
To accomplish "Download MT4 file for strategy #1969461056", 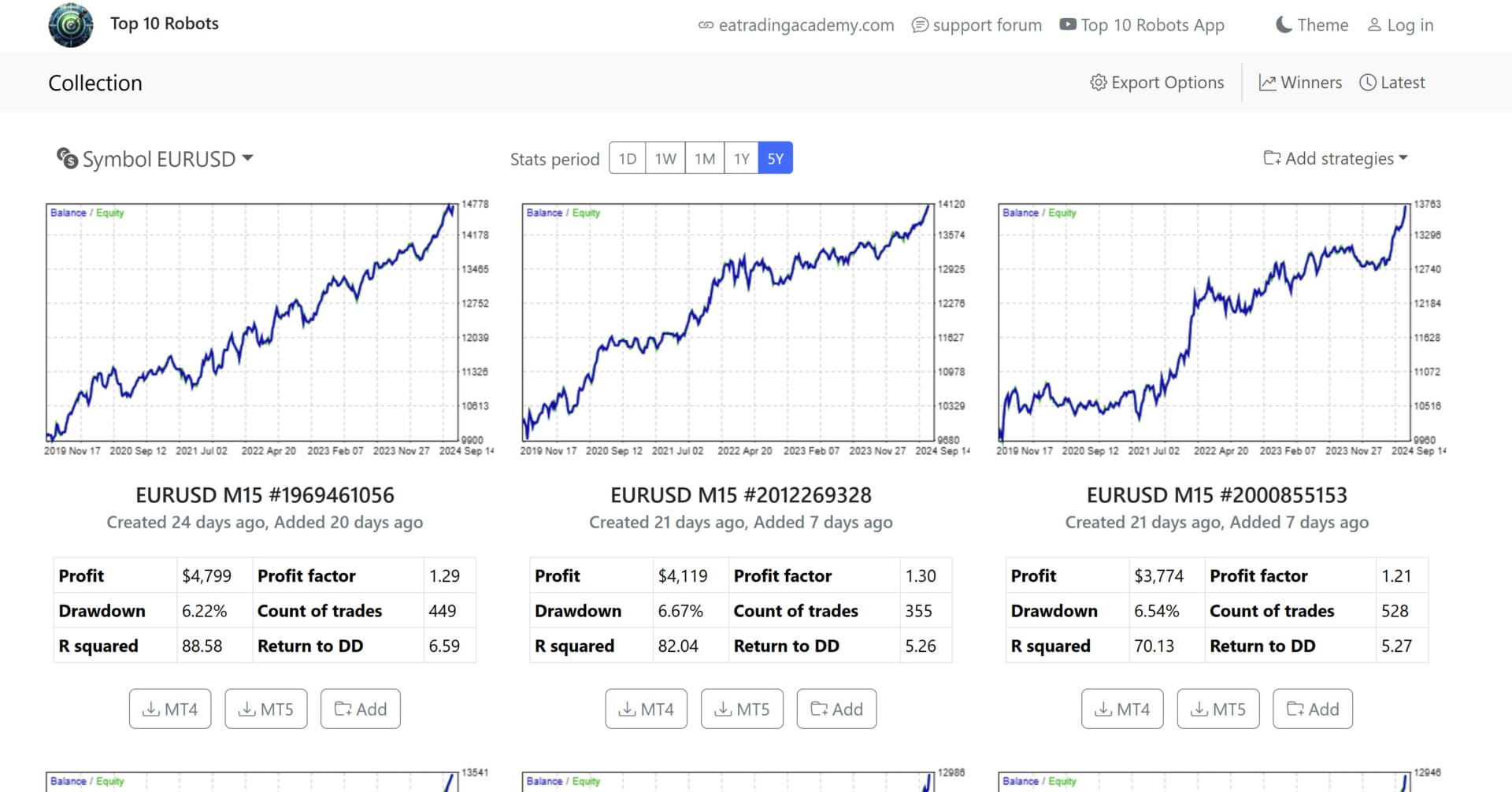I will 170,709.
